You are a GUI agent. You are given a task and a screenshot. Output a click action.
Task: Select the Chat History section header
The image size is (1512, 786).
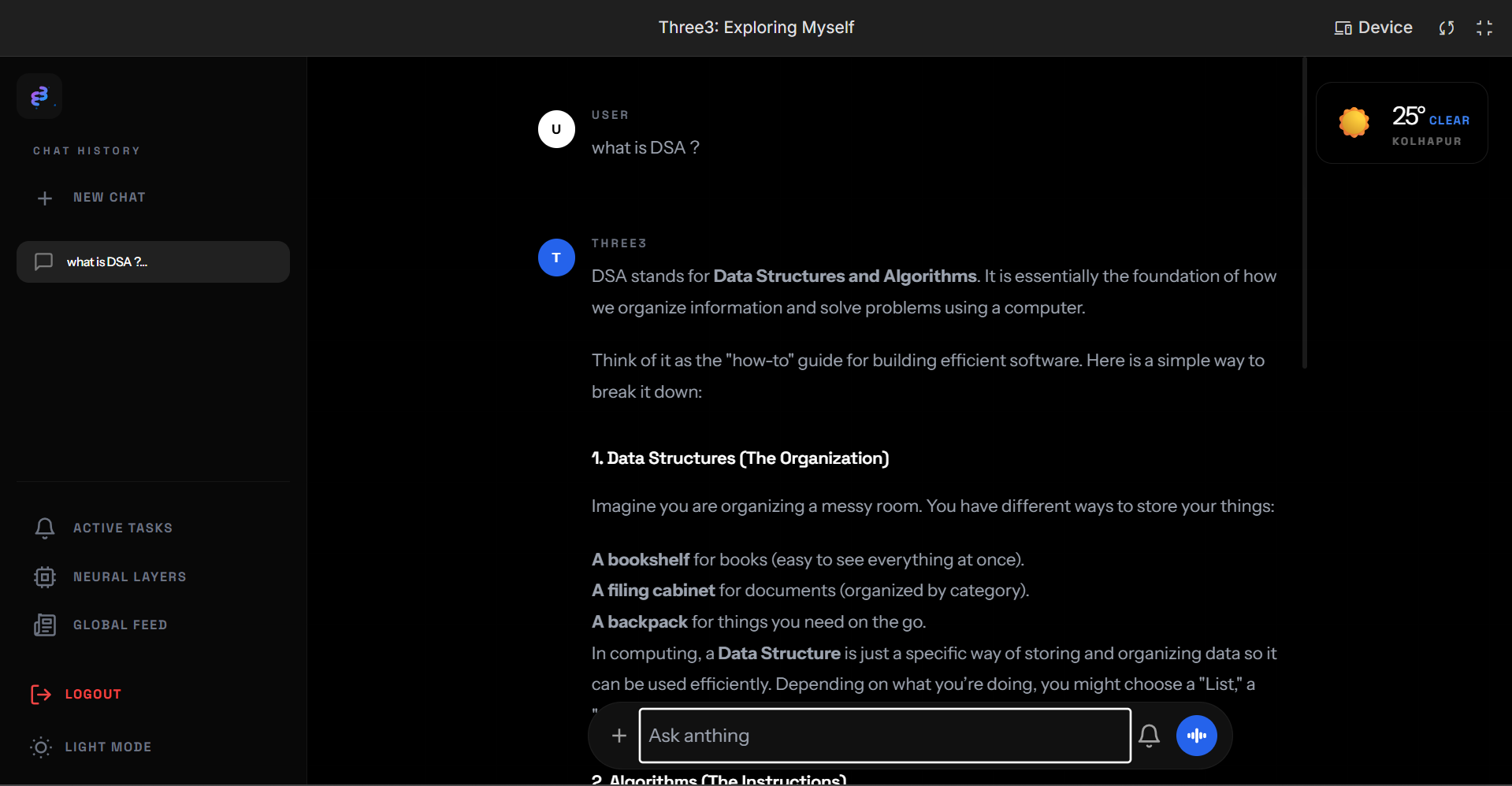(x=87, y=150)
